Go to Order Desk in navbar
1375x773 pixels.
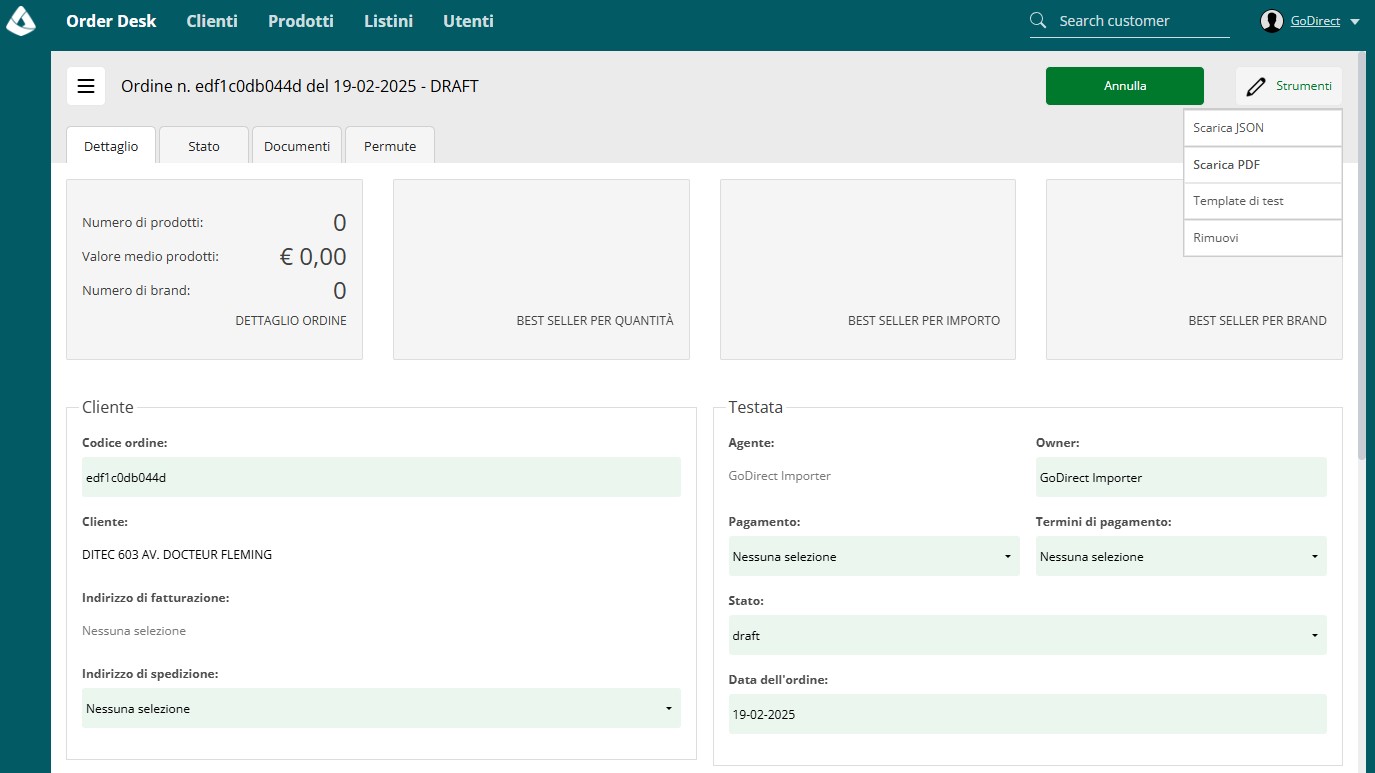tap(111, 21)
